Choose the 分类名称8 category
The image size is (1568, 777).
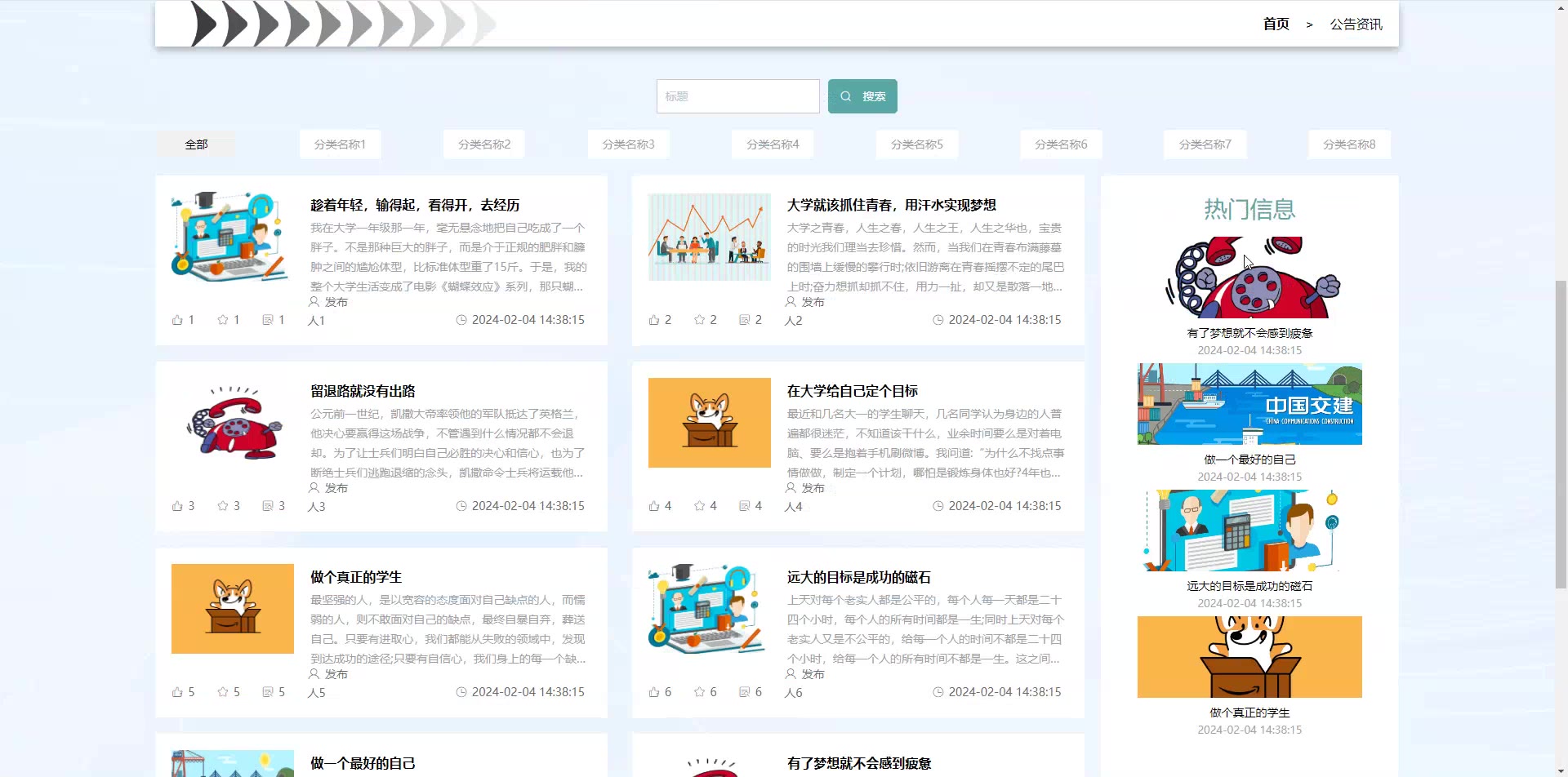1349,144
